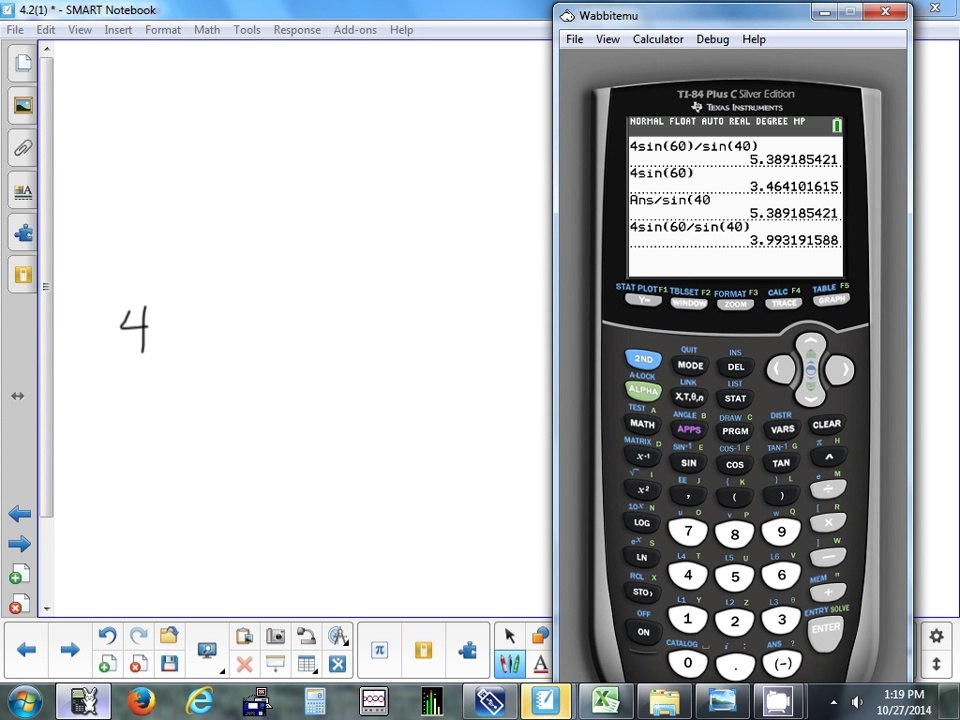The width and height of the screenshot is (960, 720).
Task: Select the Text tool letter A
Action: click(540, 664)
